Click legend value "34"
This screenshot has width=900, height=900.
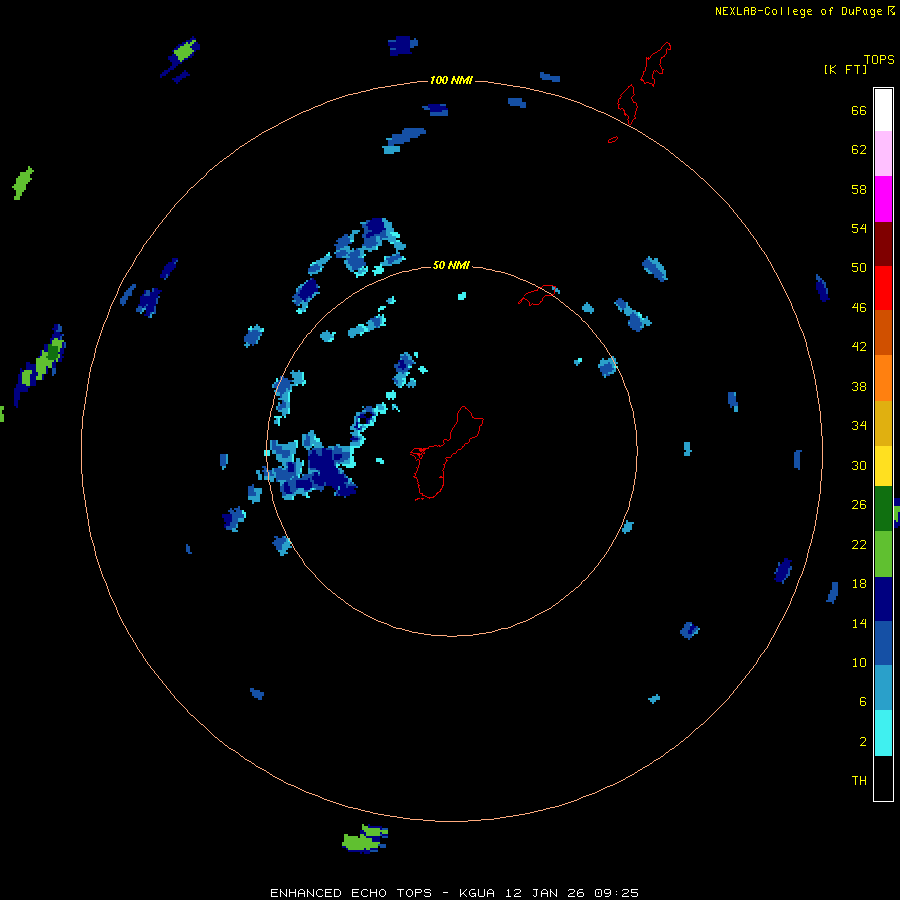[x=859, y=426]
